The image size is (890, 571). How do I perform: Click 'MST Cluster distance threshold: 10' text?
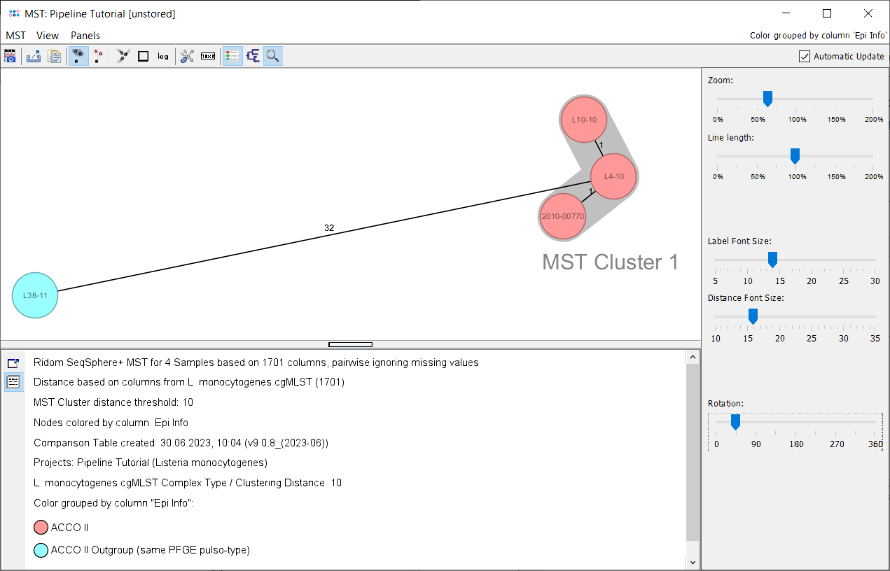114,402
